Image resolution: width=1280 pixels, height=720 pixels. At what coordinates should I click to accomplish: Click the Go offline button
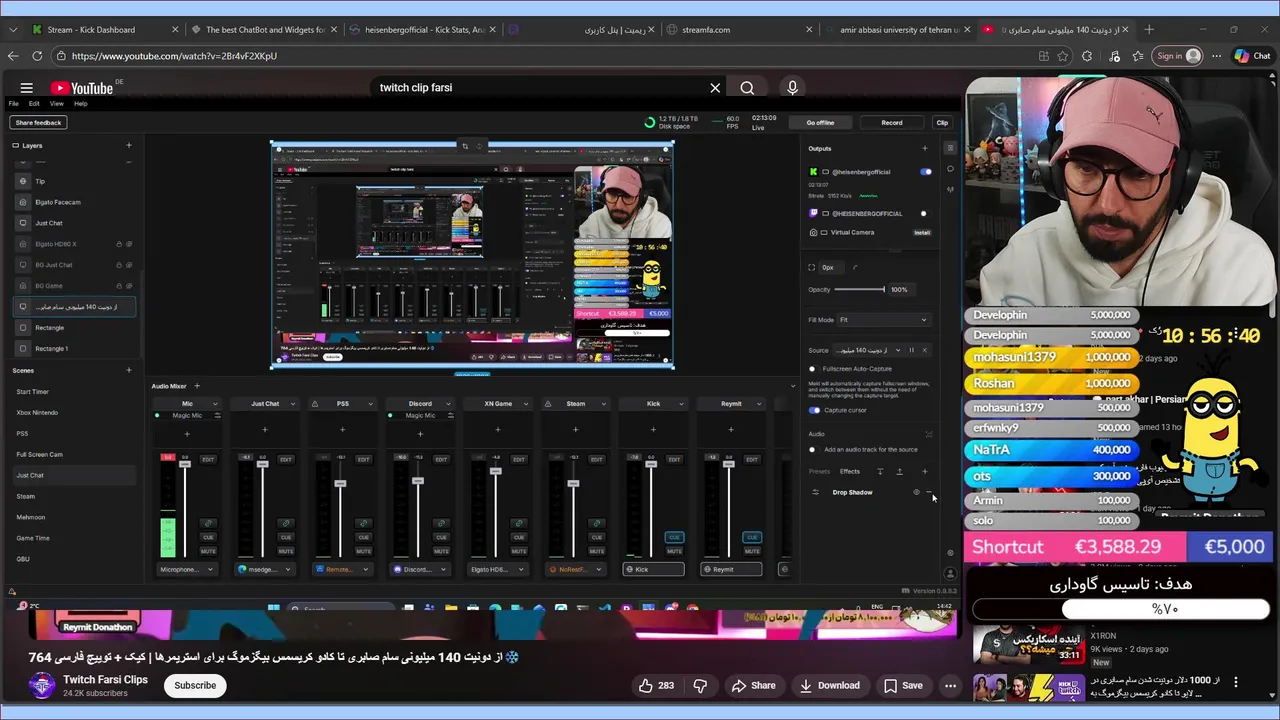point(820,123)
